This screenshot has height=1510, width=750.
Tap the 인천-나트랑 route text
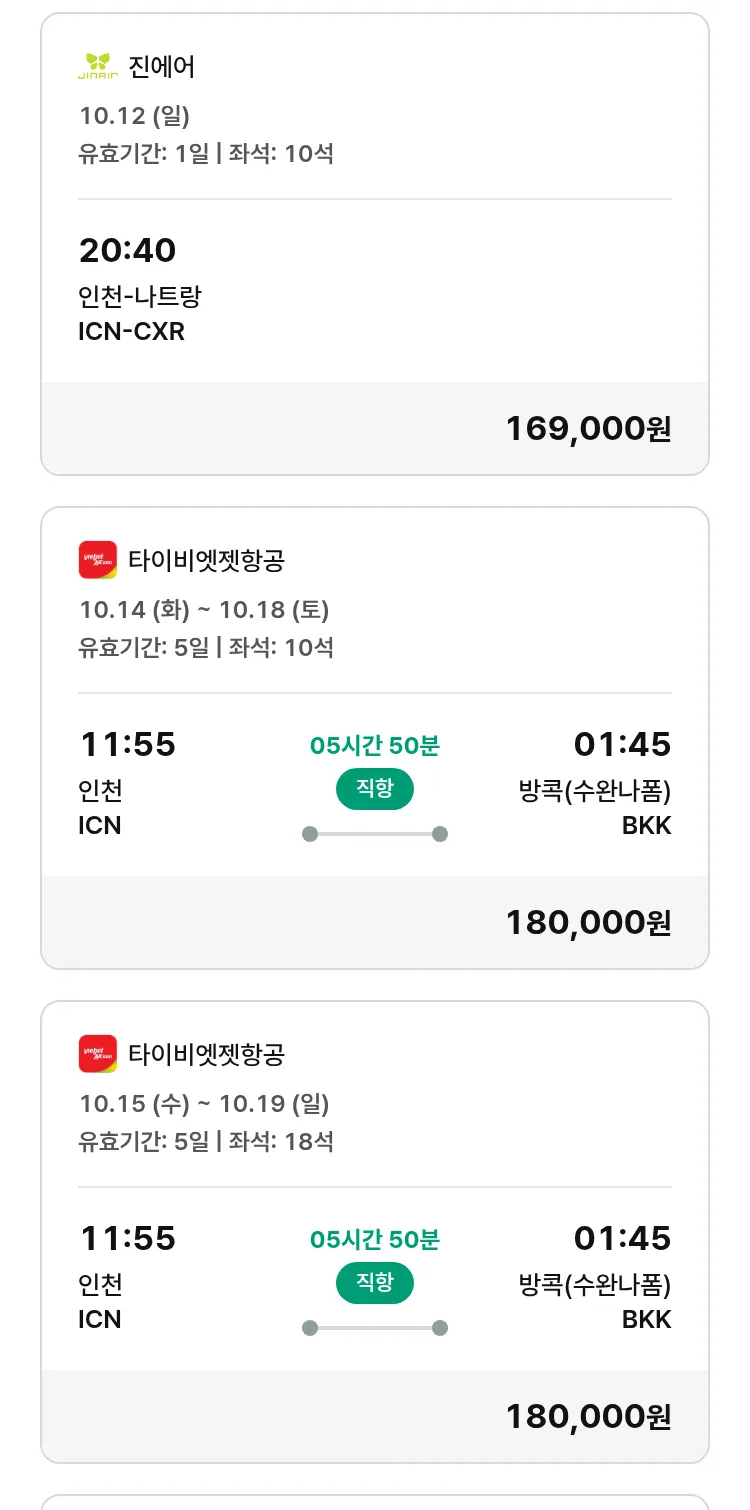coord(140,298)
